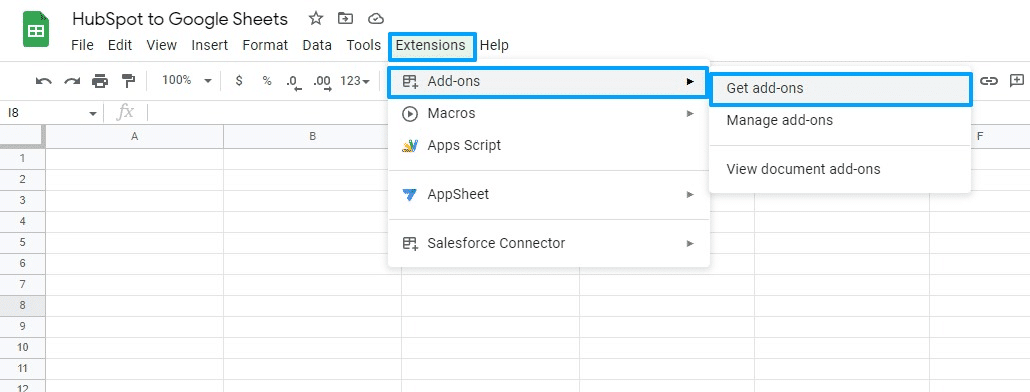1030x392 pixels.
Task: Open the Format menu
Action: tap(265, 45)
